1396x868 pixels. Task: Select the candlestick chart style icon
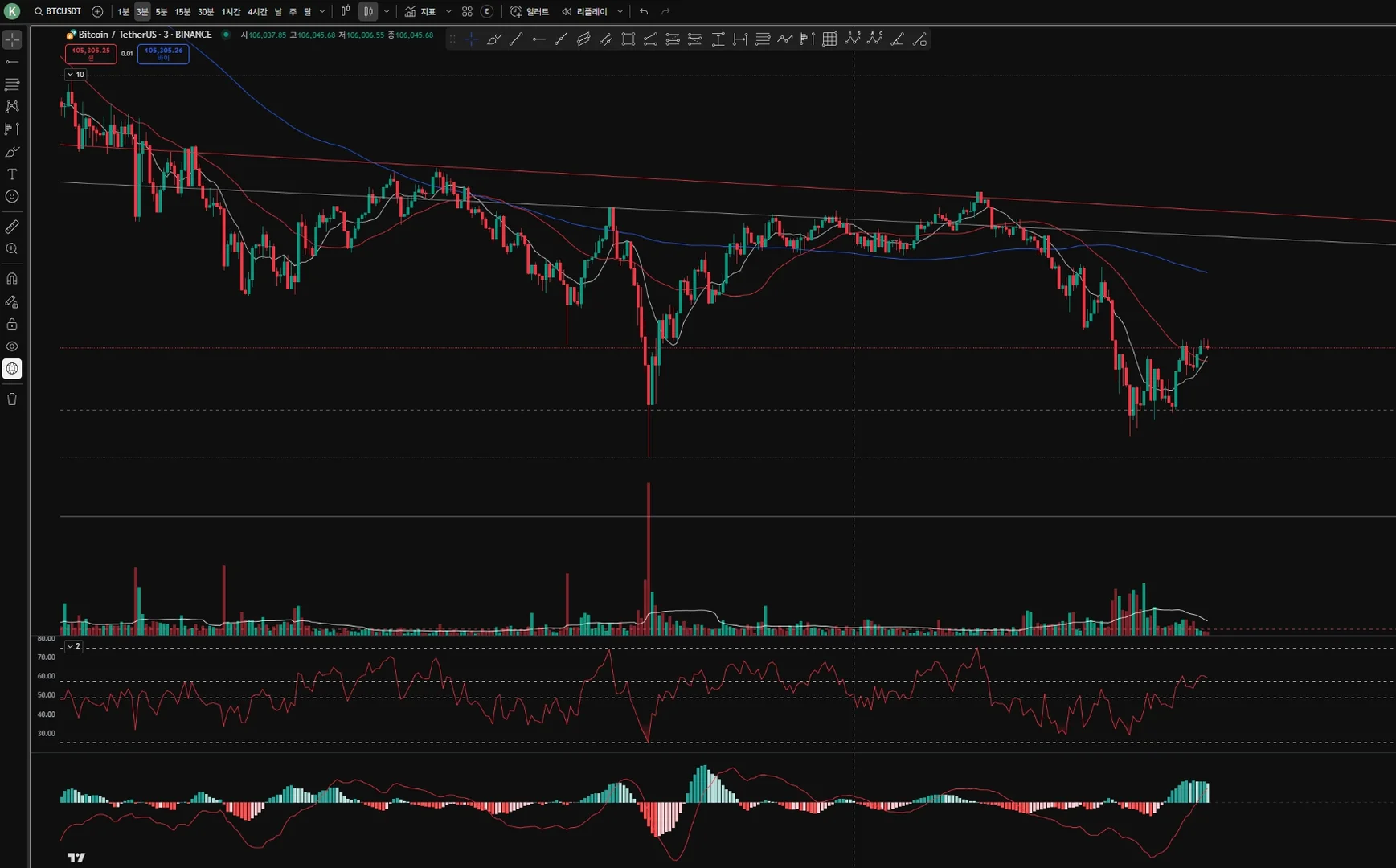[368, 11]
